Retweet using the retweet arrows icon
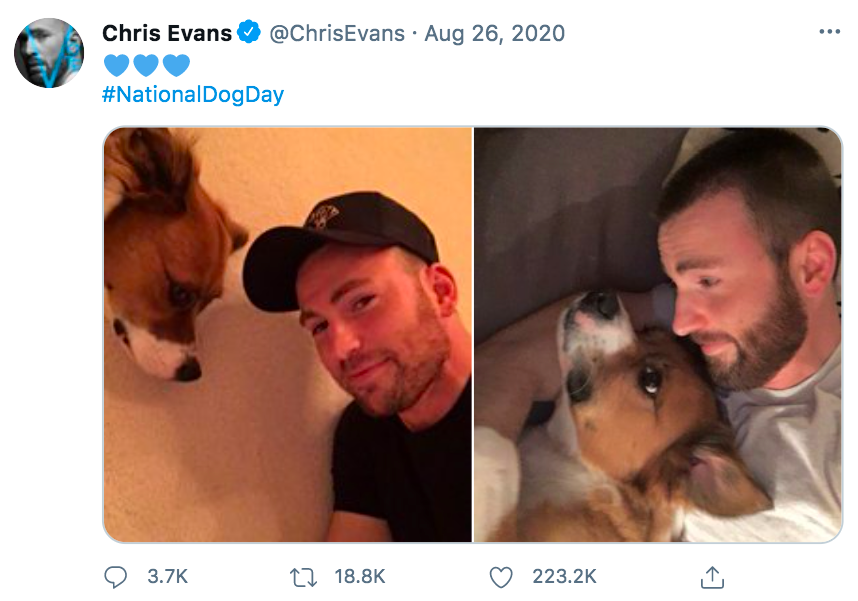The image size is (858, 601). click(x=302, y=577)
